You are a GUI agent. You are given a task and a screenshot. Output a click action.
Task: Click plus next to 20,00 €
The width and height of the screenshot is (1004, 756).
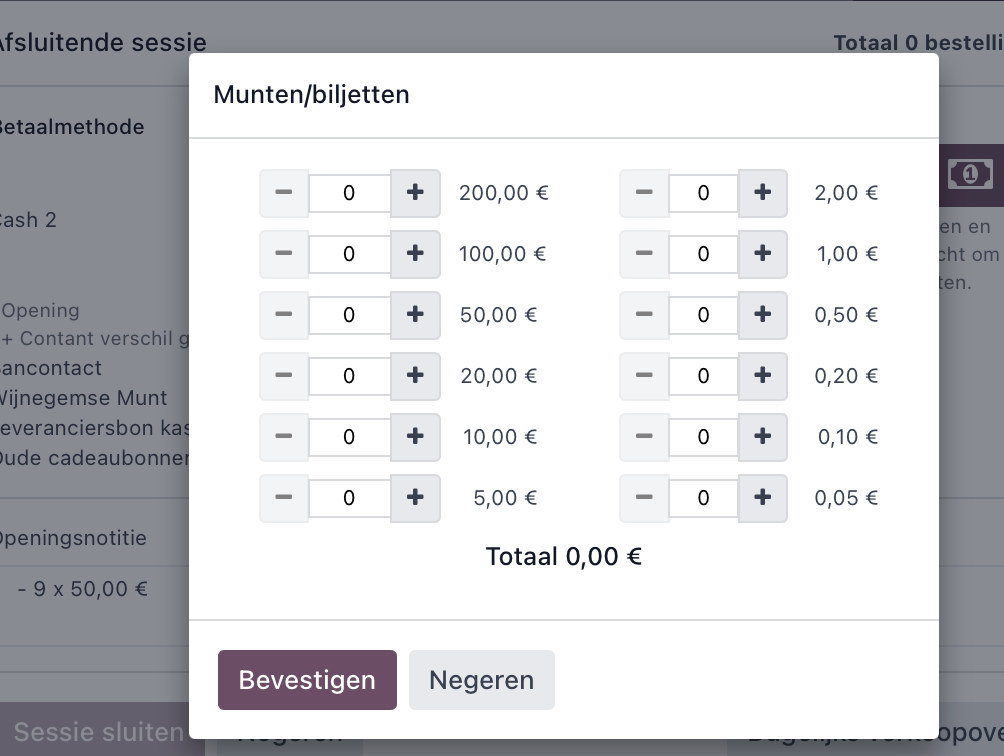point(415,376)
